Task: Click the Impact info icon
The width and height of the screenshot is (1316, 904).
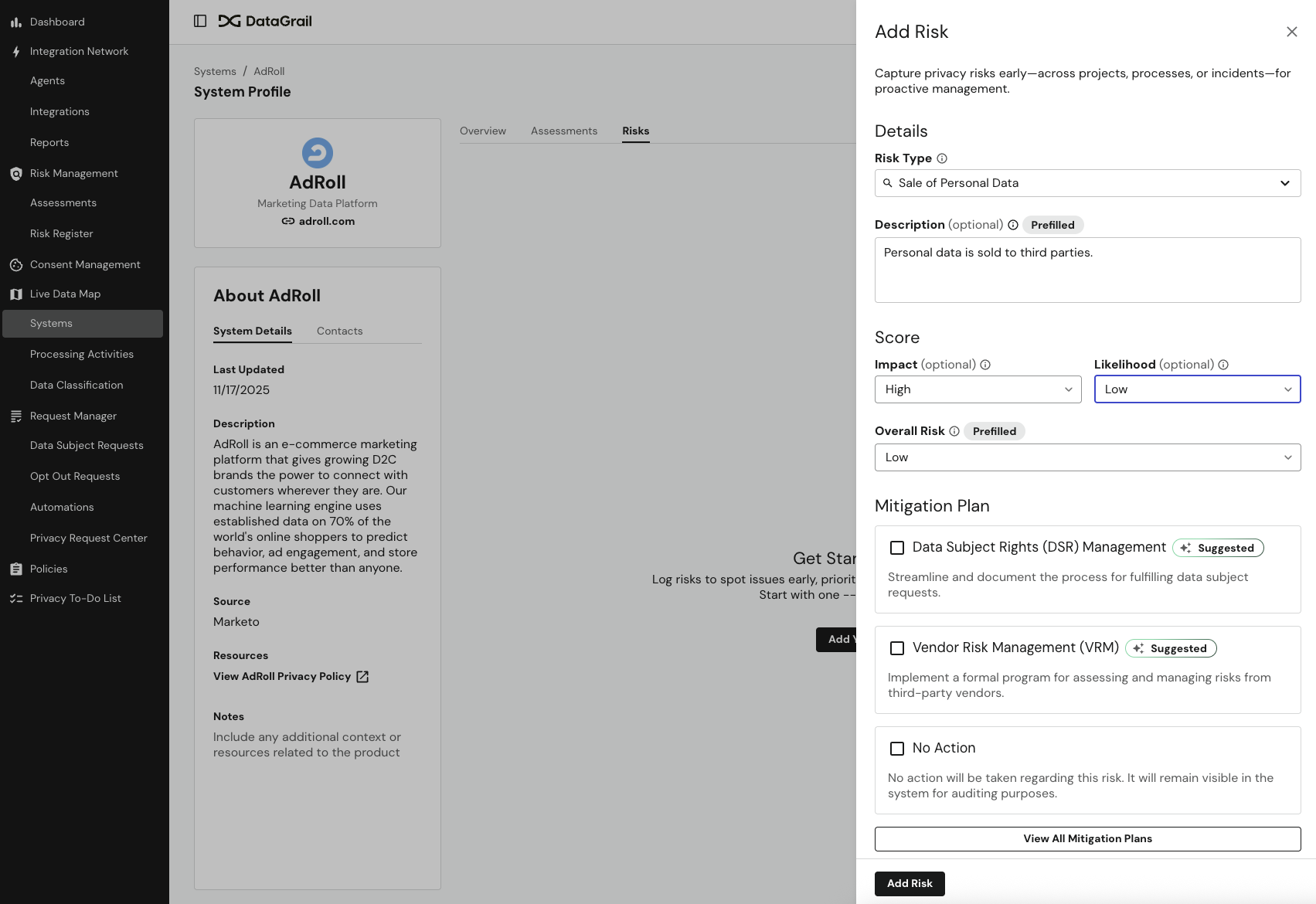Action: pyautogui.click(x=985, y=365)
